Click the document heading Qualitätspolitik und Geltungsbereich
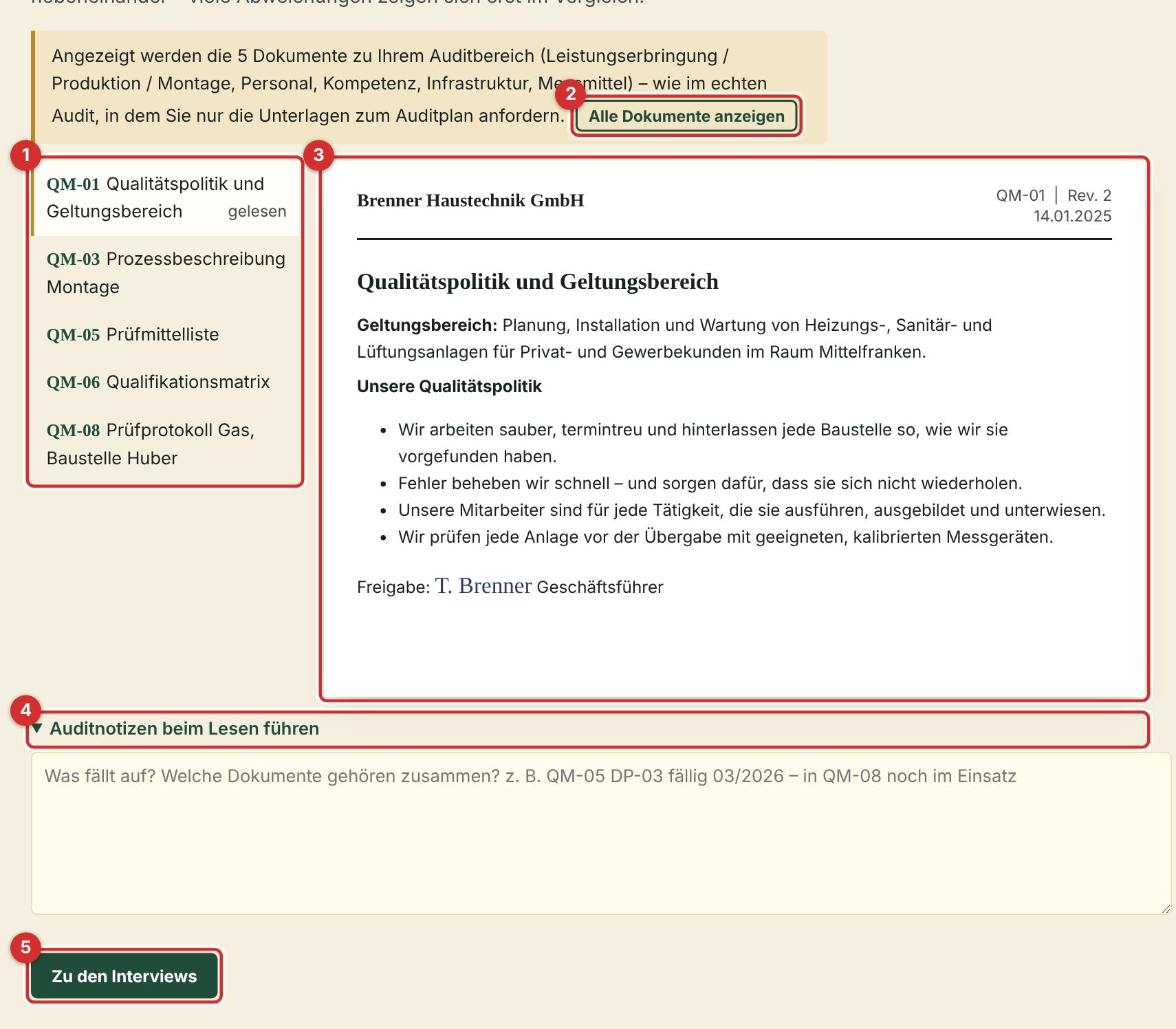Screen dimensions: 1176x1029 point(538,281)
